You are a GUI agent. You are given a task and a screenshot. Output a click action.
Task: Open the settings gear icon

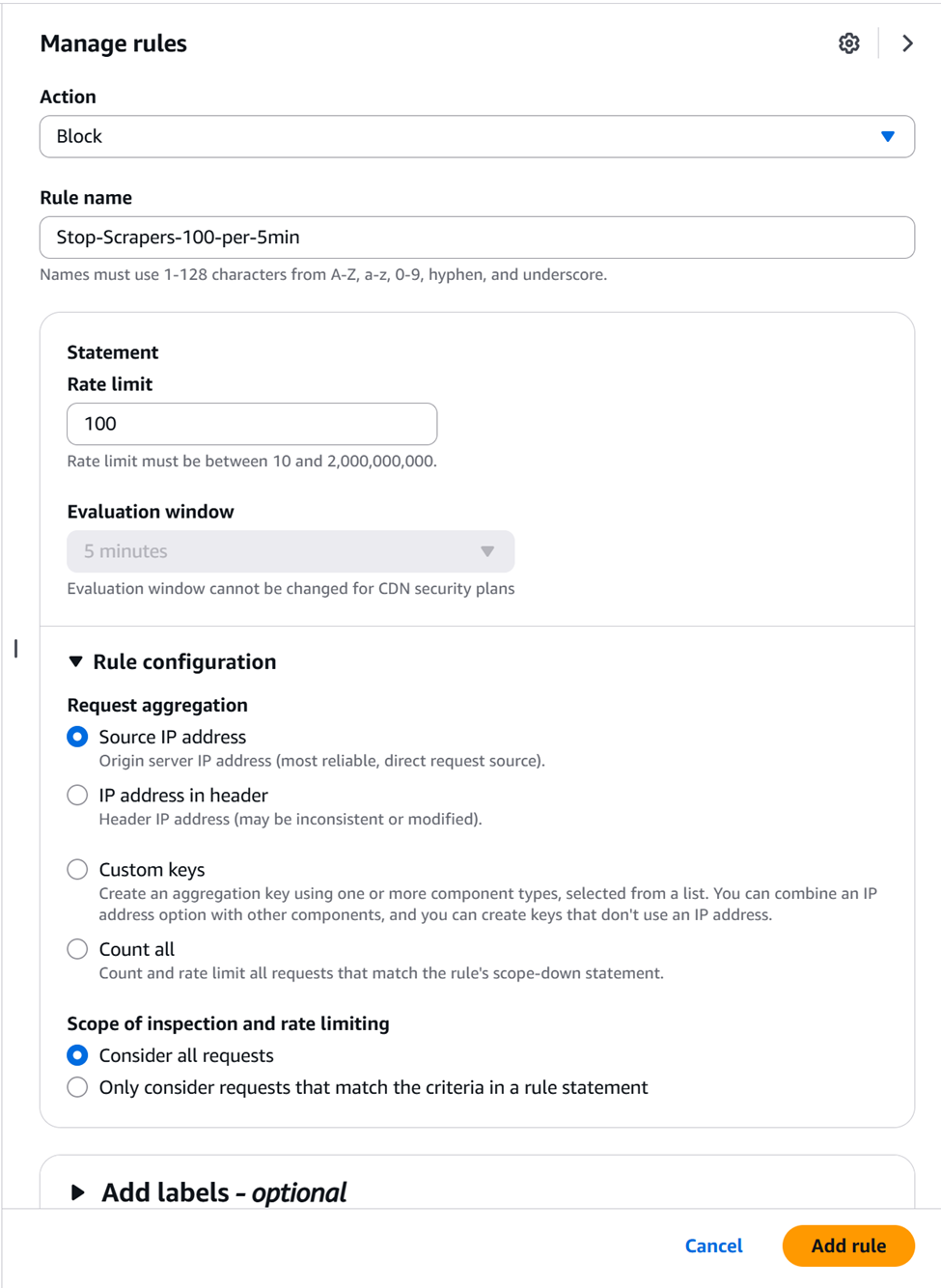click(x=848, y=43)
